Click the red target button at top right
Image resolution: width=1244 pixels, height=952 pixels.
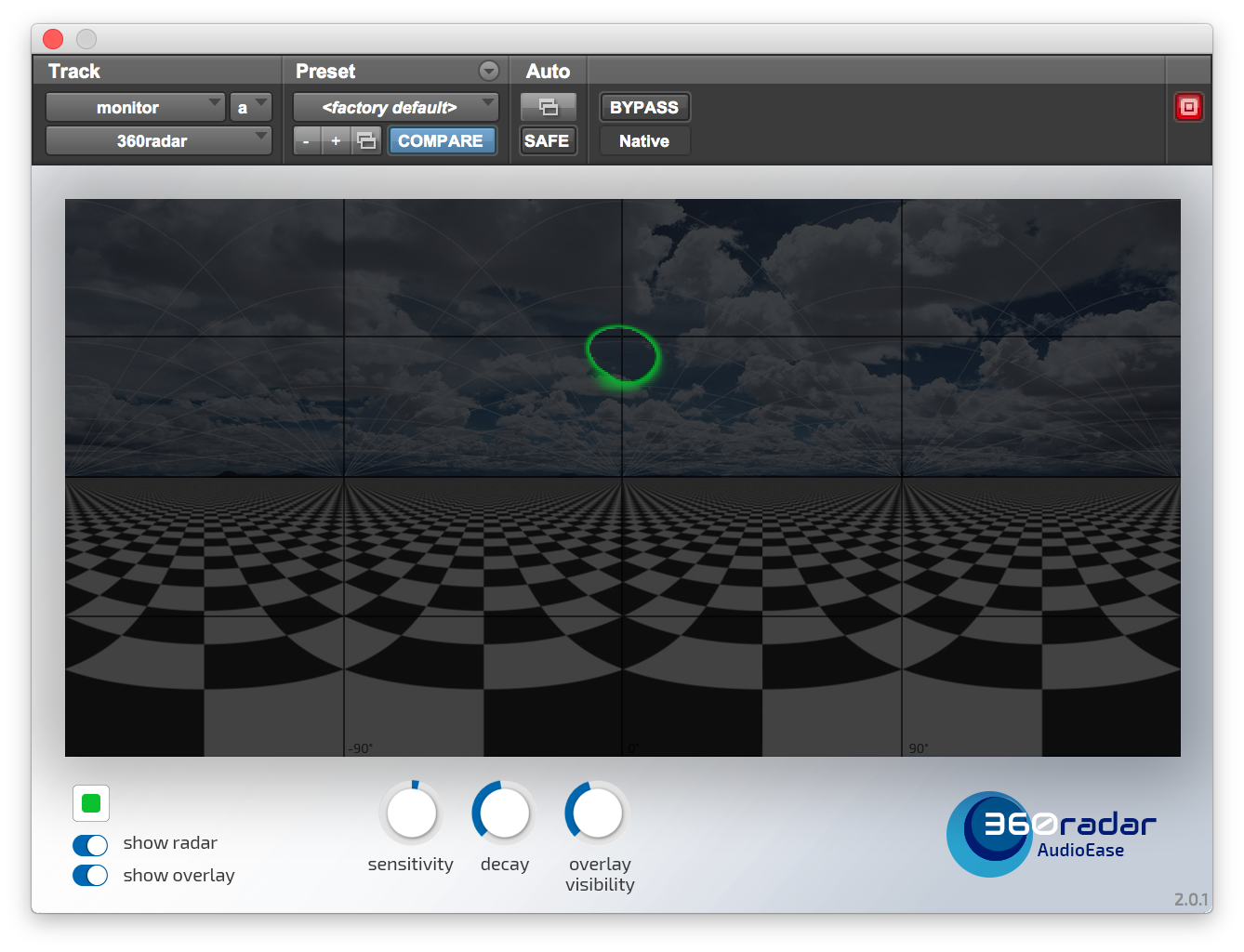tap(1188, 107)
